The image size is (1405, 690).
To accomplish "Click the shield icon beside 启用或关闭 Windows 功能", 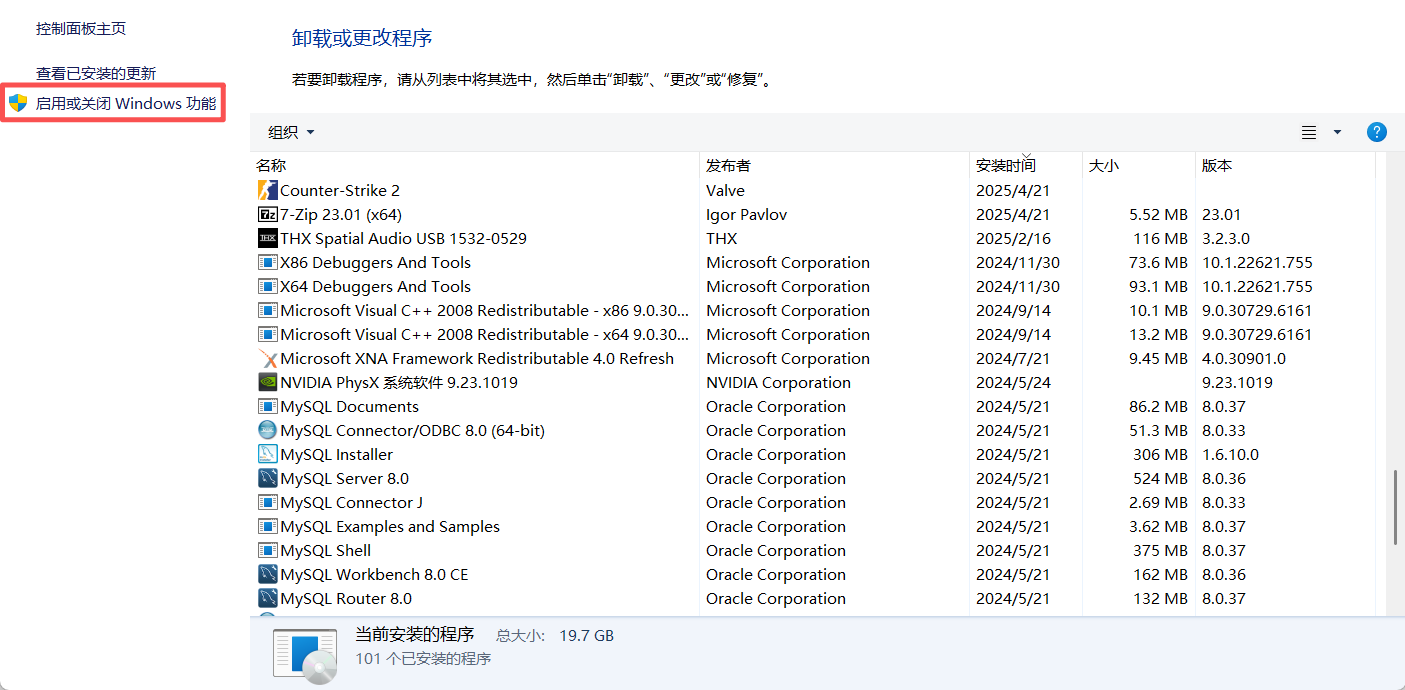I will click(x=18, y=103).
